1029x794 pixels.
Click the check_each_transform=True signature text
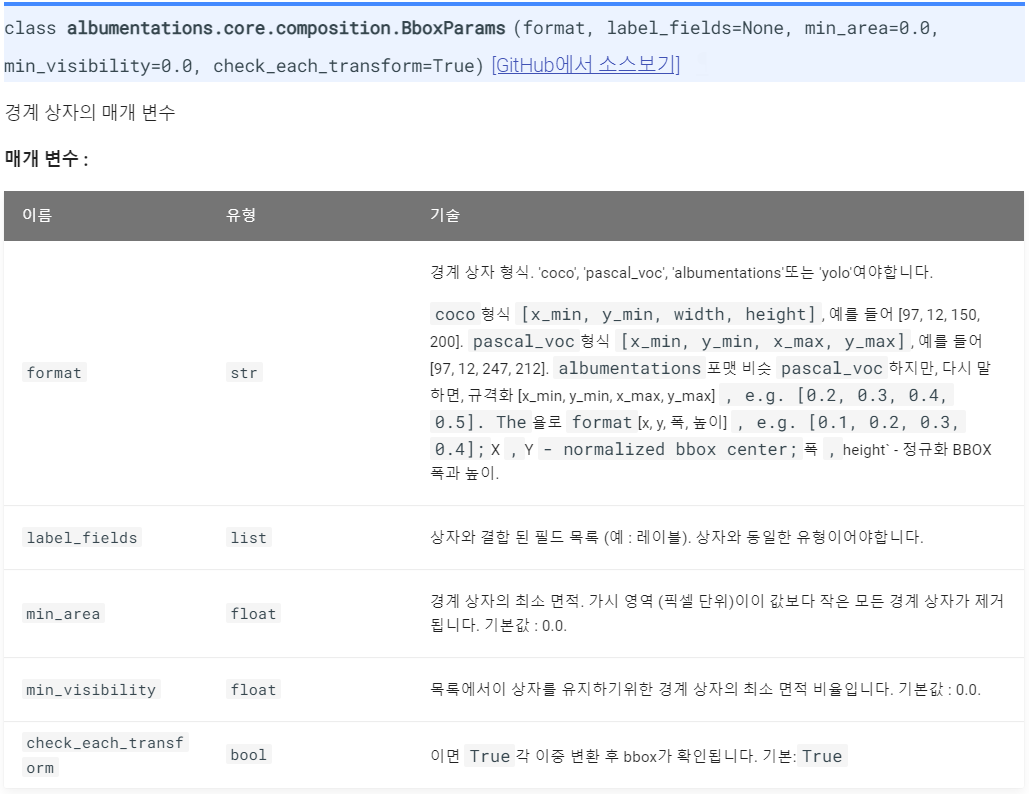point(343,66)
